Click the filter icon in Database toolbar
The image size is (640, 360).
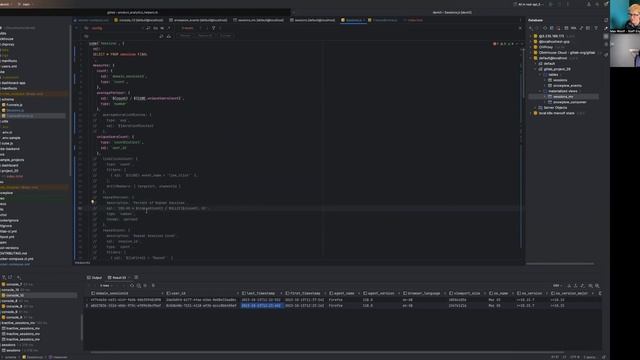pos(596,28)
